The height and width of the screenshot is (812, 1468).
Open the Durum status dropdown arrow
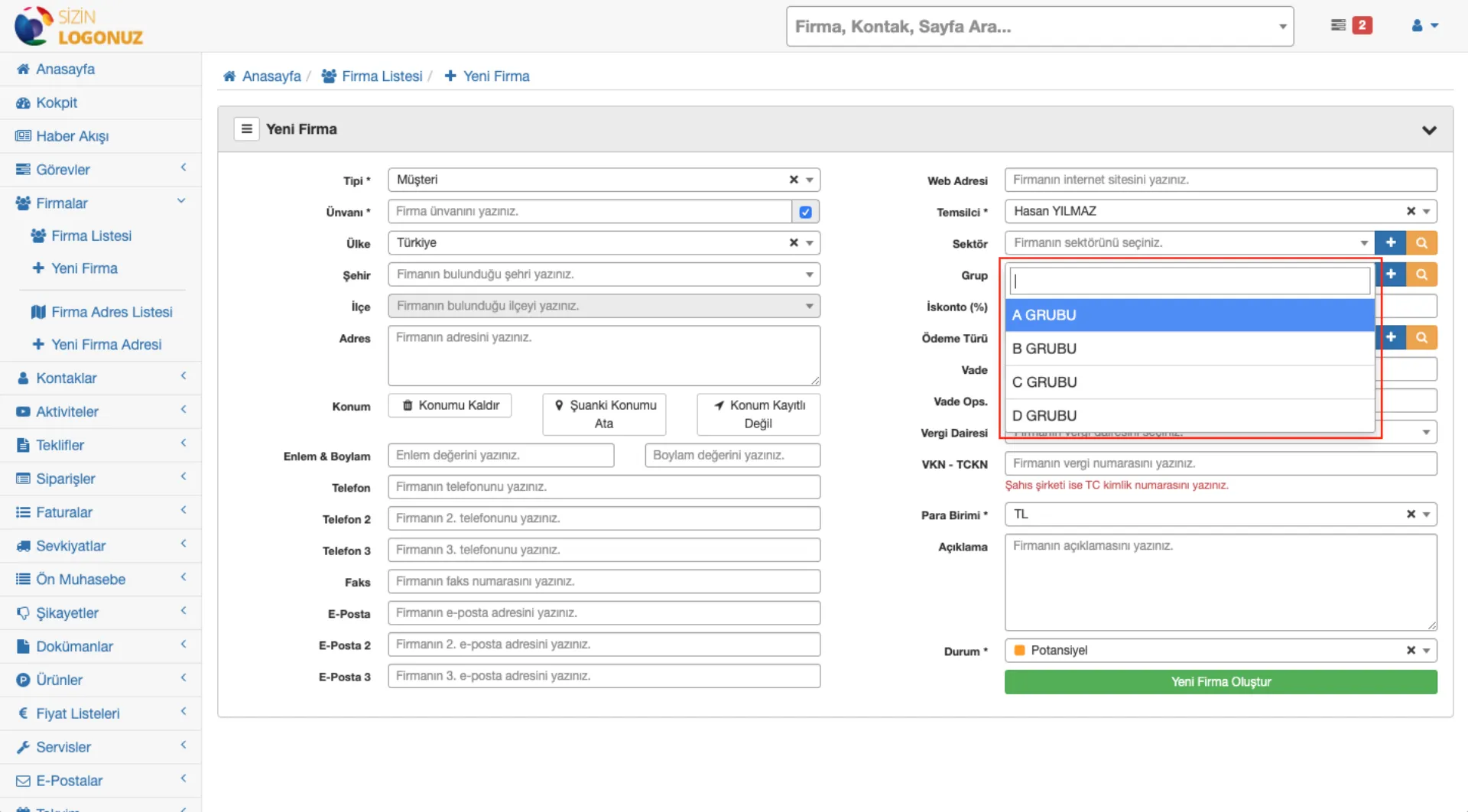pos(1427,651)
